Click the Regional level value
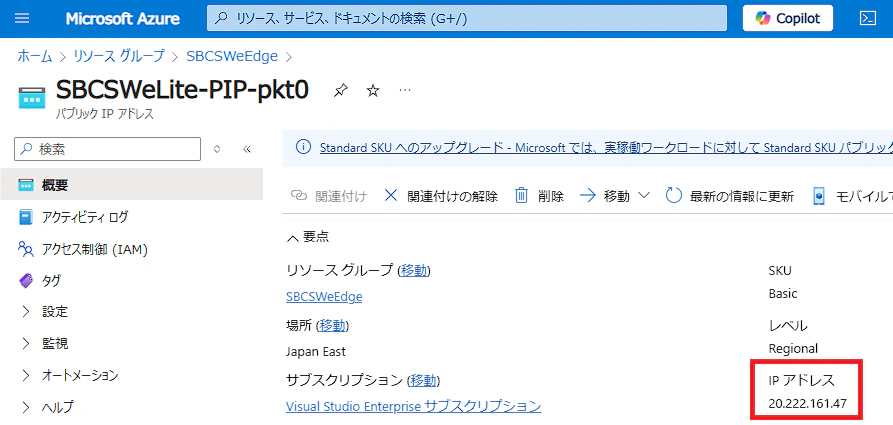This screenshot has width=893, height=425. click(793, 348)
